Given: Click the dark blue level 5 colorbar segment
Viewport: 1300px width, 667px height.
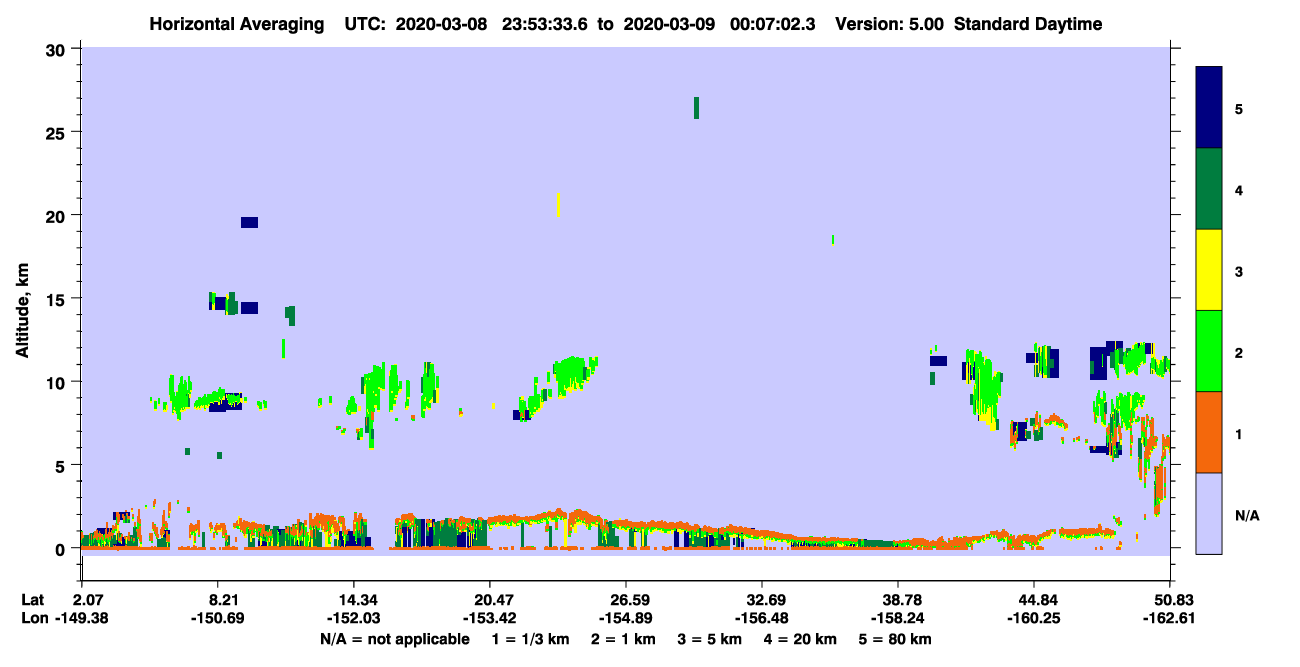Looking at the screenshot, I should point(1209,107).
